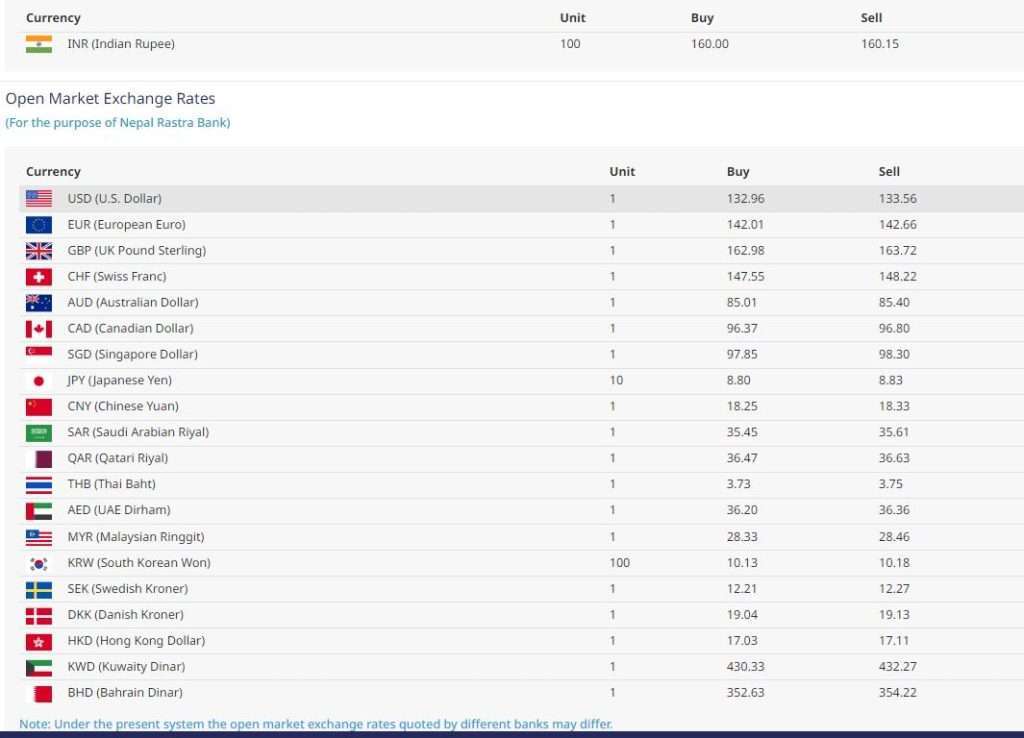The image size is (1024, 738).
Task: Click the Swedish flag for SEK
Action: tap(39, 589)
